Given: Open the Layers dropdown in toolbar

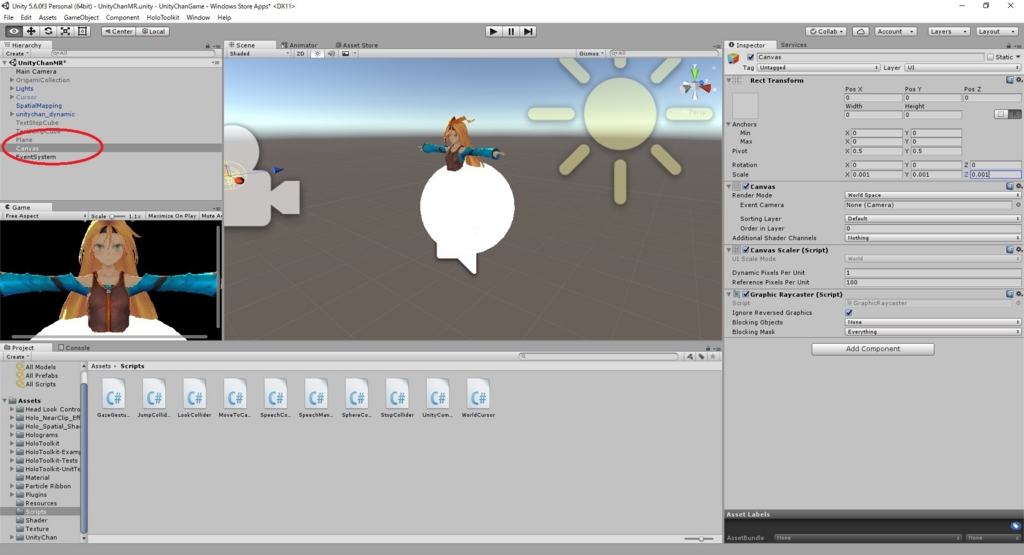Looking at the screenshot, I should click(948, 31).
